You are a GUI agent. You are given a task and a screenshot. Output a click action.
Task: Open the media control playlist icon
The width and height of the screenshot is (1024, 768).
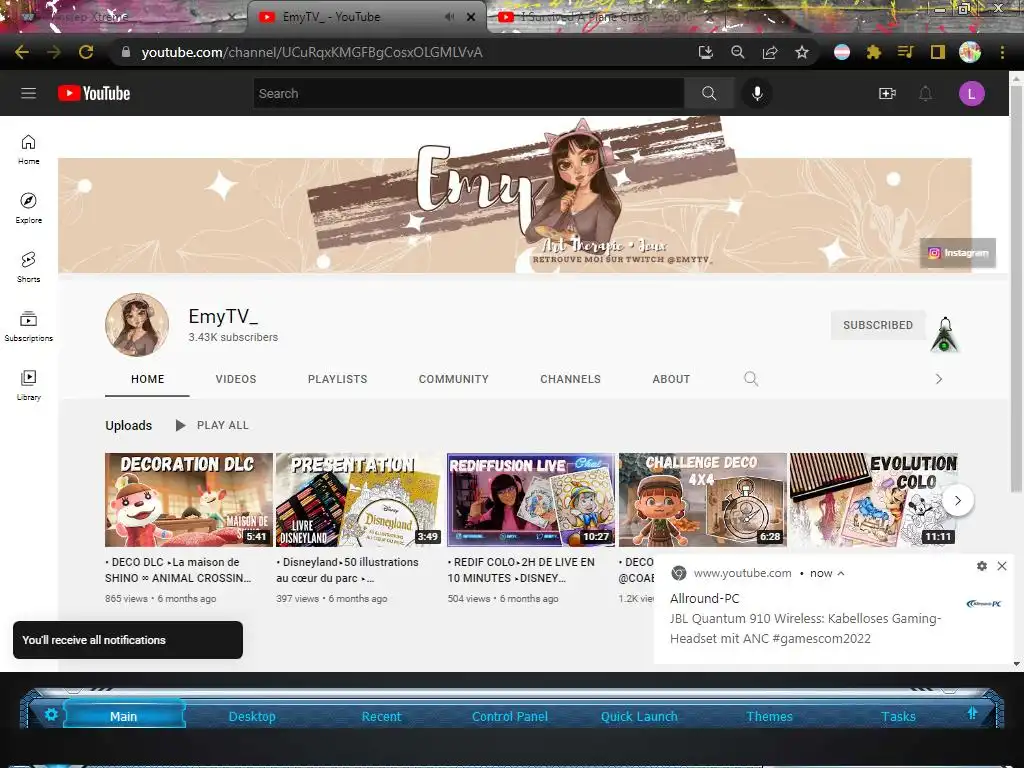coord(905,52)
